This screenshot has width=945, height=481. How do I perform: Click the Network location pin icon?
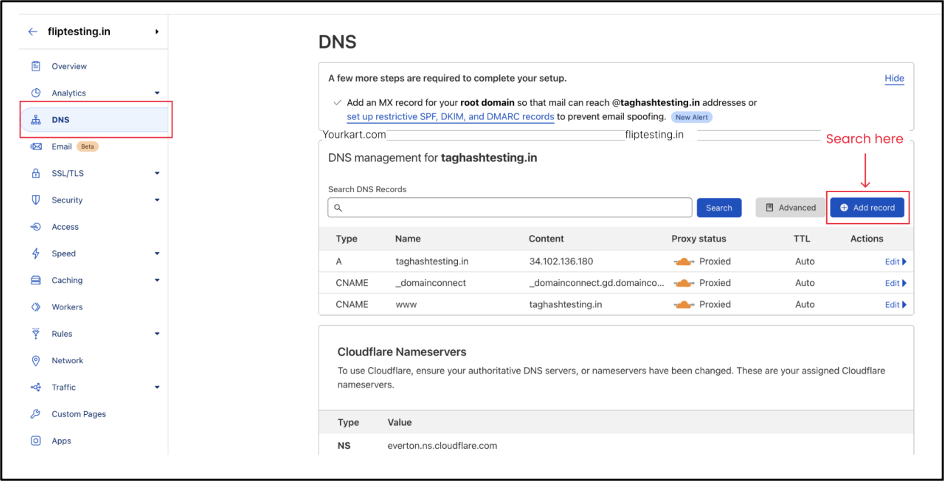(36, 360)
